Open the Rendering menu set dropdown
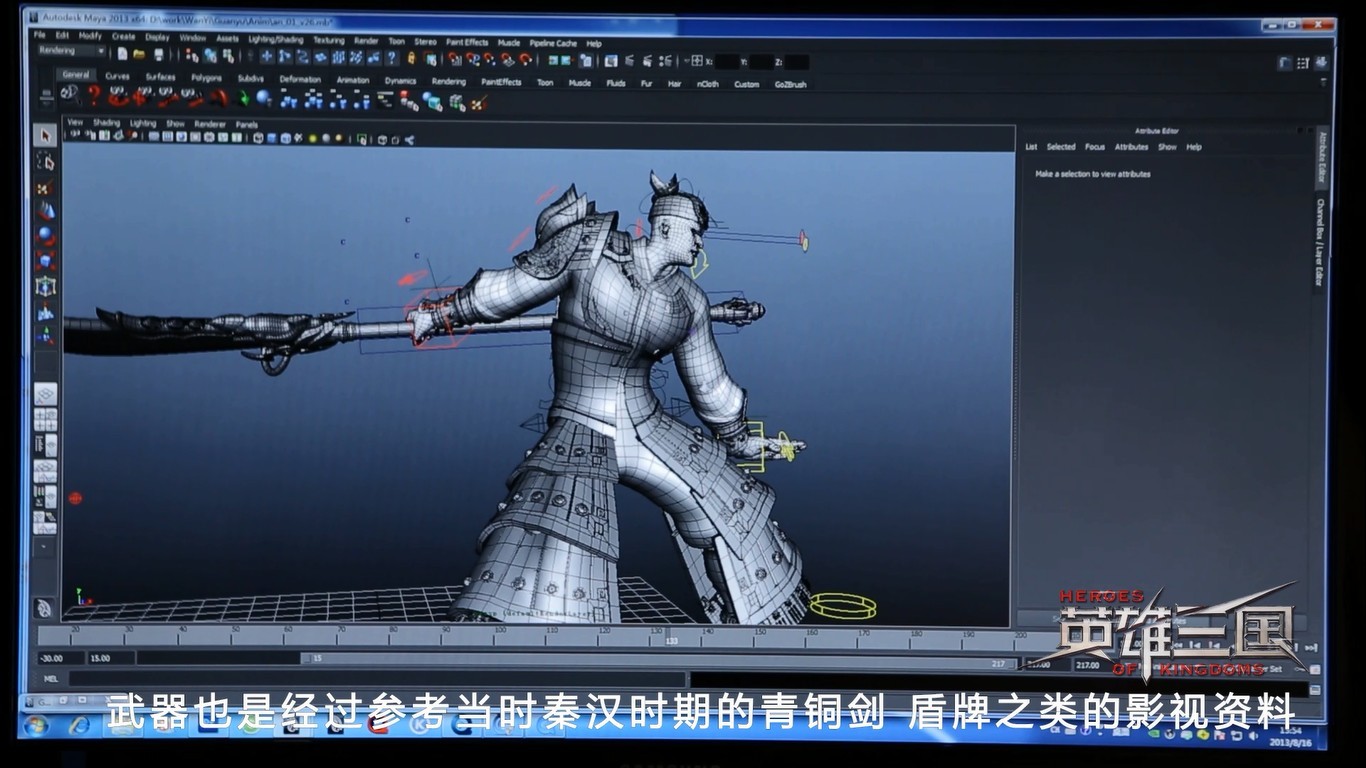The width and height of the screenshot is (1366, 768). click(x=70, y=50)
